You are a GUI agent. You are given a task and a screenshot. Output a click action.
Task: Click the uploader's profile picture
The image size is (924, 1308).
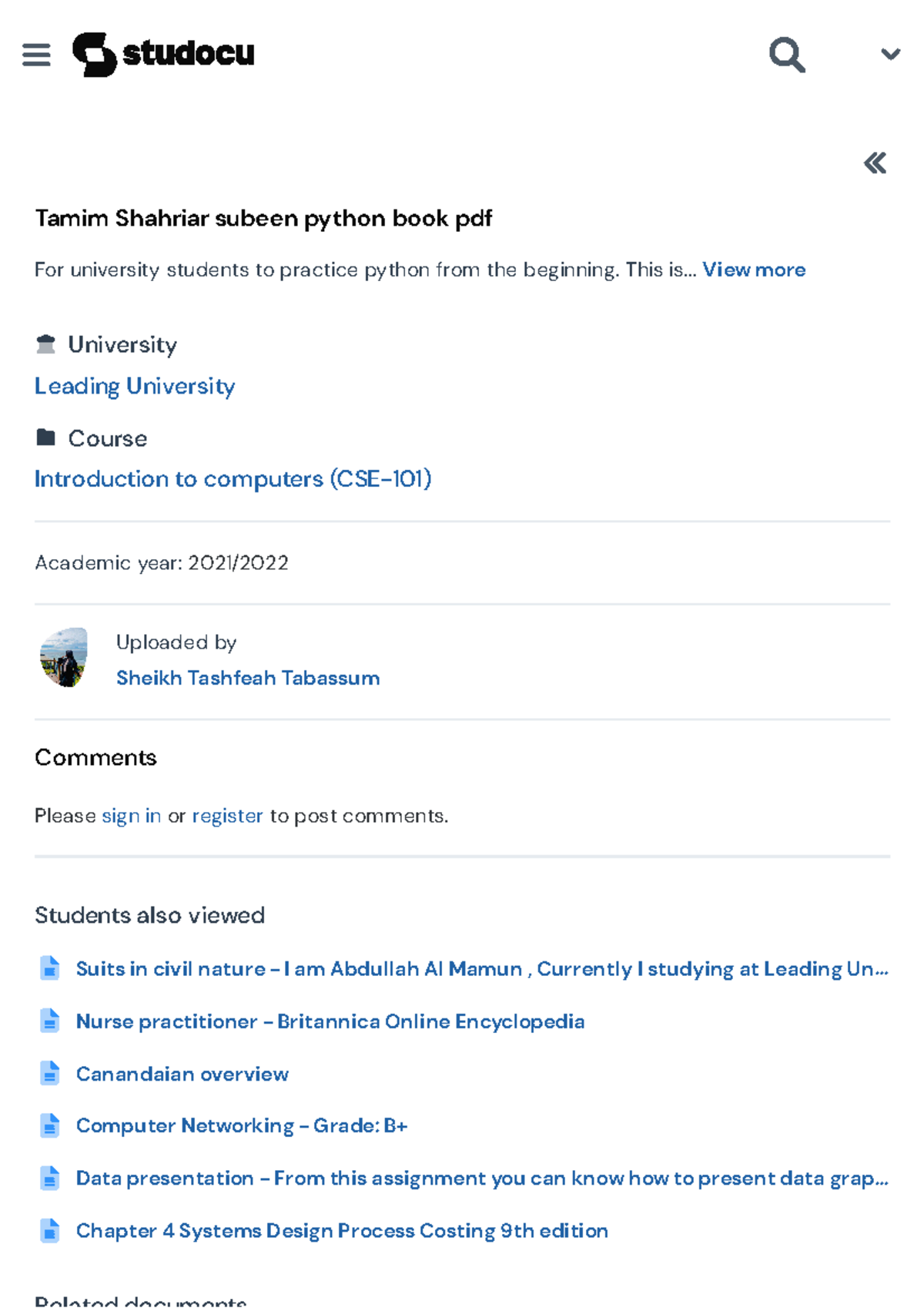click(x=64, y=657)
